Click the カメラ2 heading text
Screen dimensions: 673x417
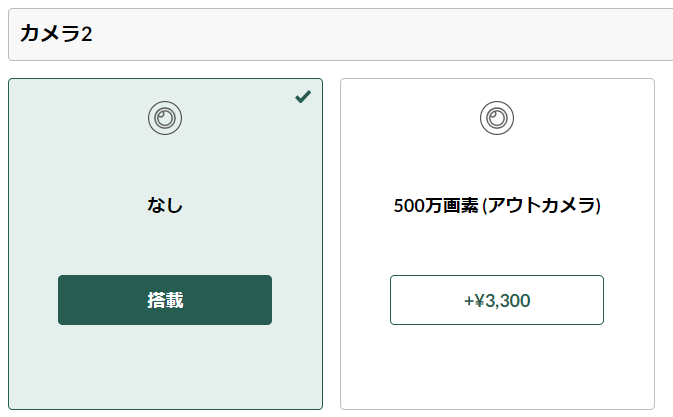pos(56,33)
